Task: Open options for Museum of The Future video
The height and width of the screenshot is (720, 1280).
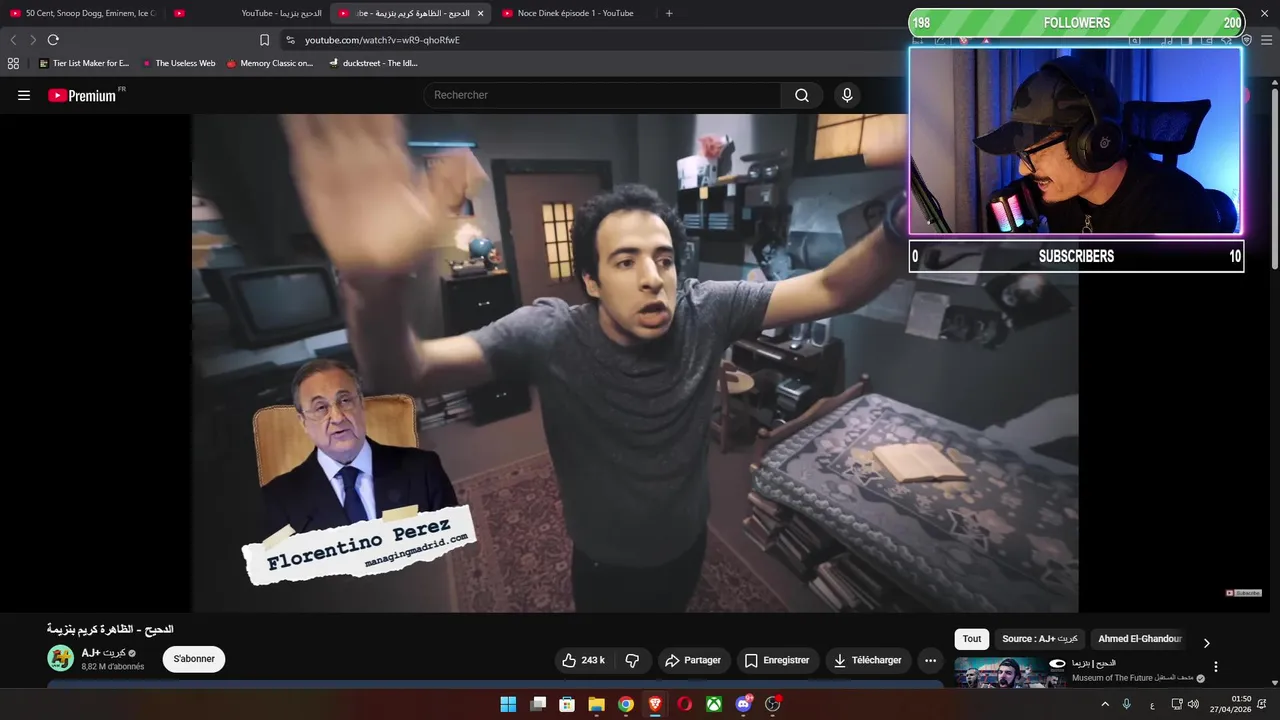Action: click(1216, 667)
